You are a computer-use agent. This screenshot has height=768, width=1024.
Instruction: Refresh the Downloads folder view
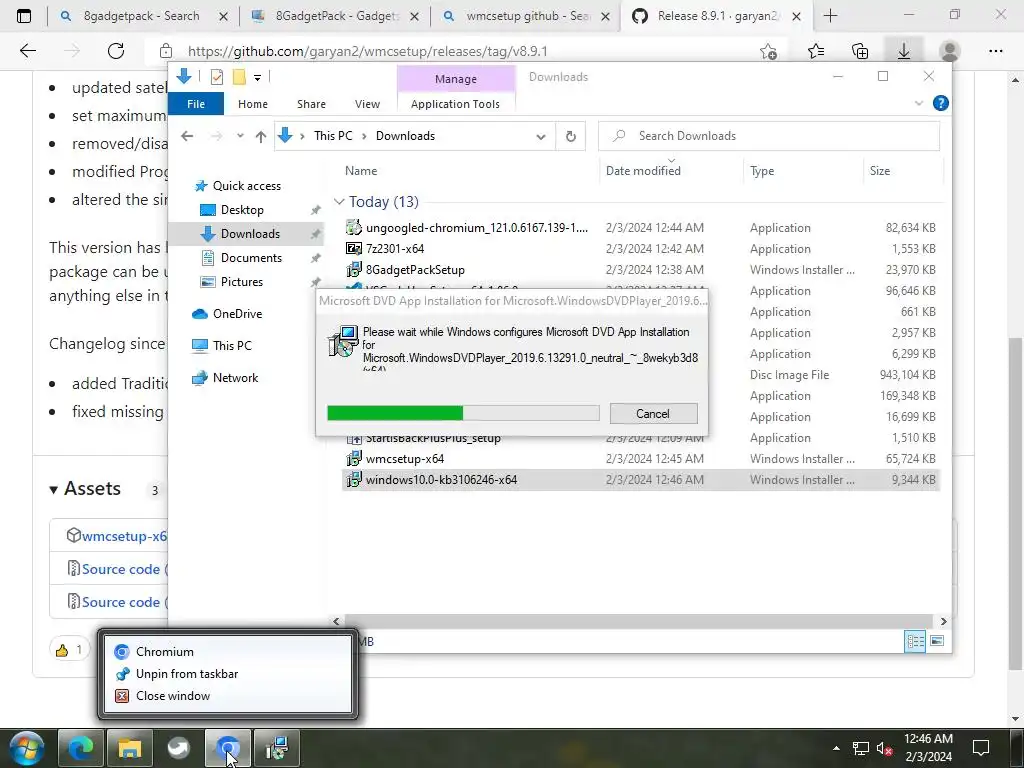(x=571, y=136)
